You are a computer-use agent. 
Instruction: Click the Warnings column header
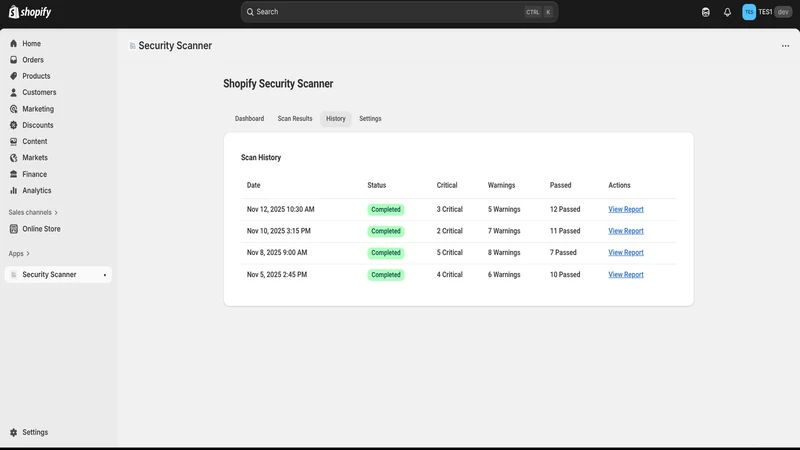pyautogui.click(x=502, y=185)
